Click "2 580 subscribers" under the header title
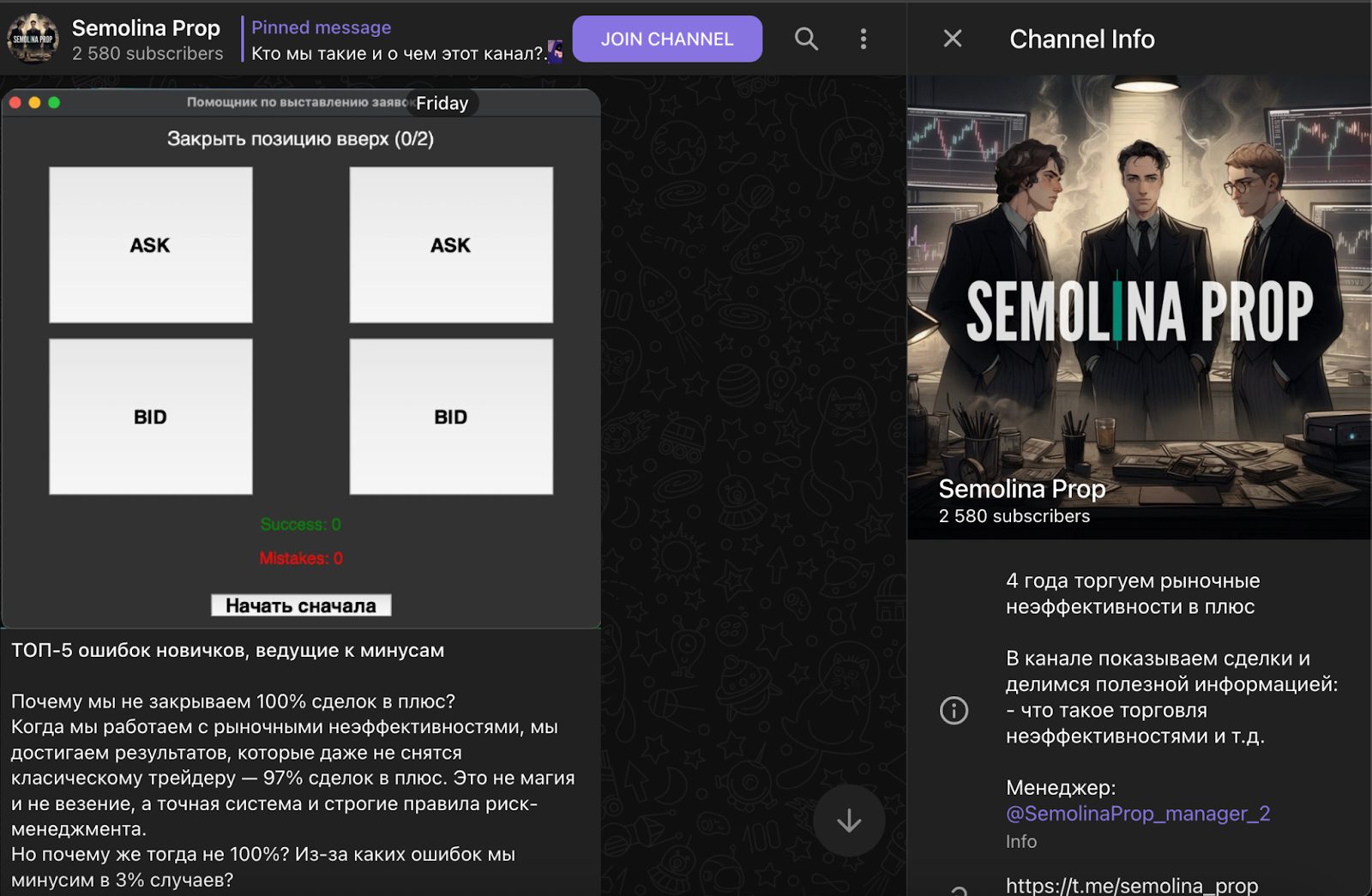This screenshot has height=896, width=1372. pos(147,53)
